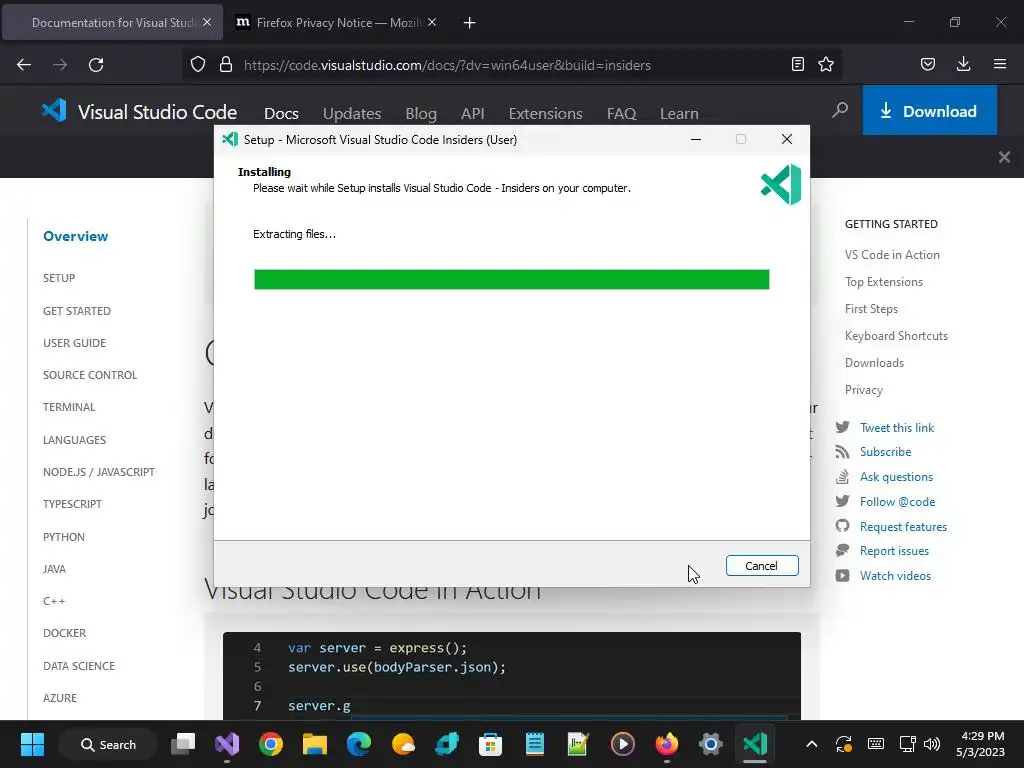Viewport: 1024px width, 768px height.
Task: Expand the DATA SCIENCE sidebar section
Action: [79, 666]
